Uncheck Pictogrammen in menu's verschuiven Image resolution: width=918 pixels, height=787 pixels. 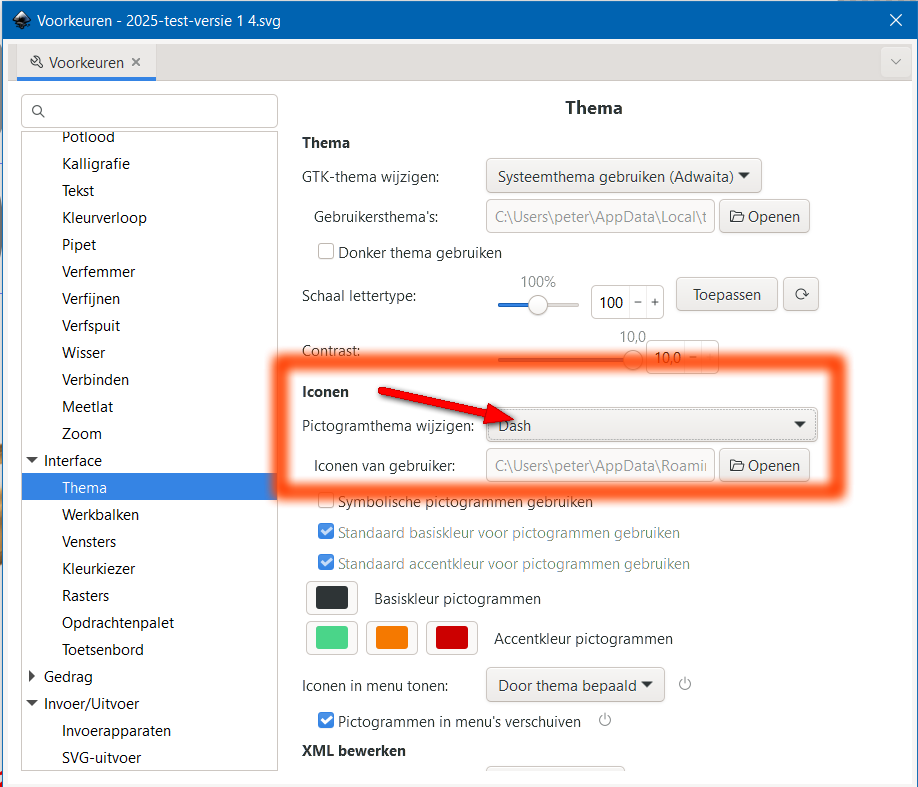[x=326, y=721]
